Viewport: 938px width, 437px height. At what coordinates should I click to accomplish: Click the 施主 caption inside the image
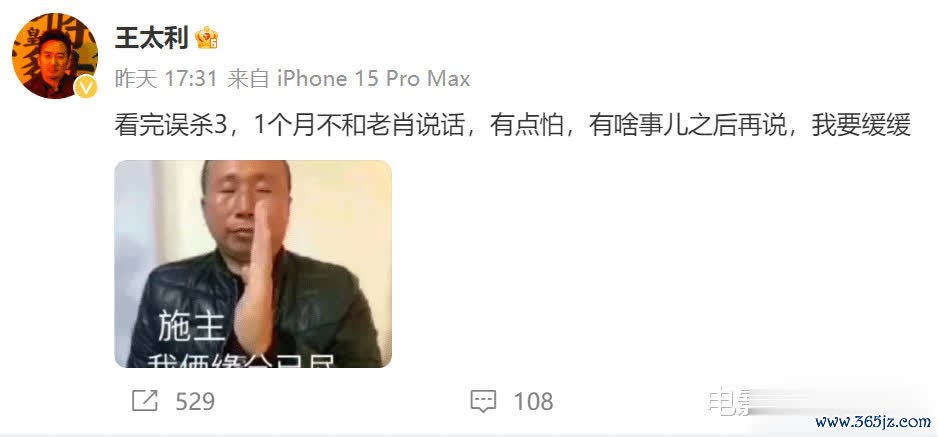(191, 328)
